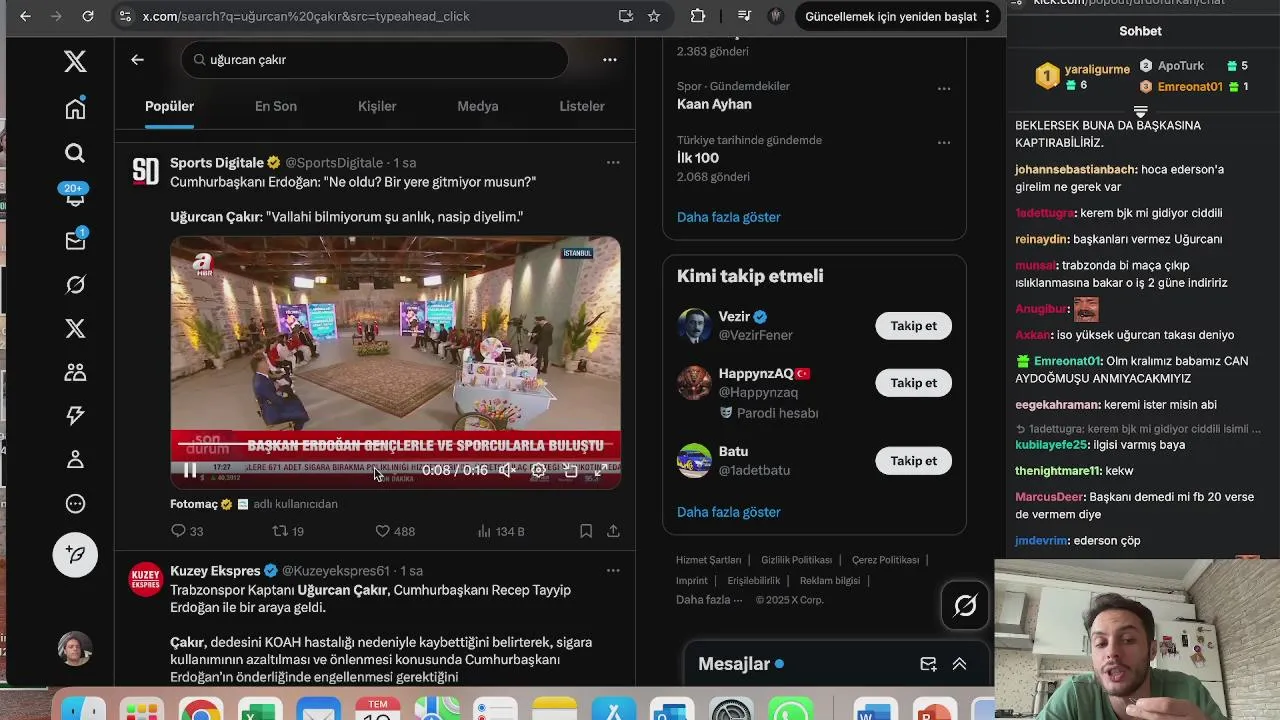Click the uğurcan çakır search field
The width and height of the screenshot is (1280, 720).
(375, 60)
